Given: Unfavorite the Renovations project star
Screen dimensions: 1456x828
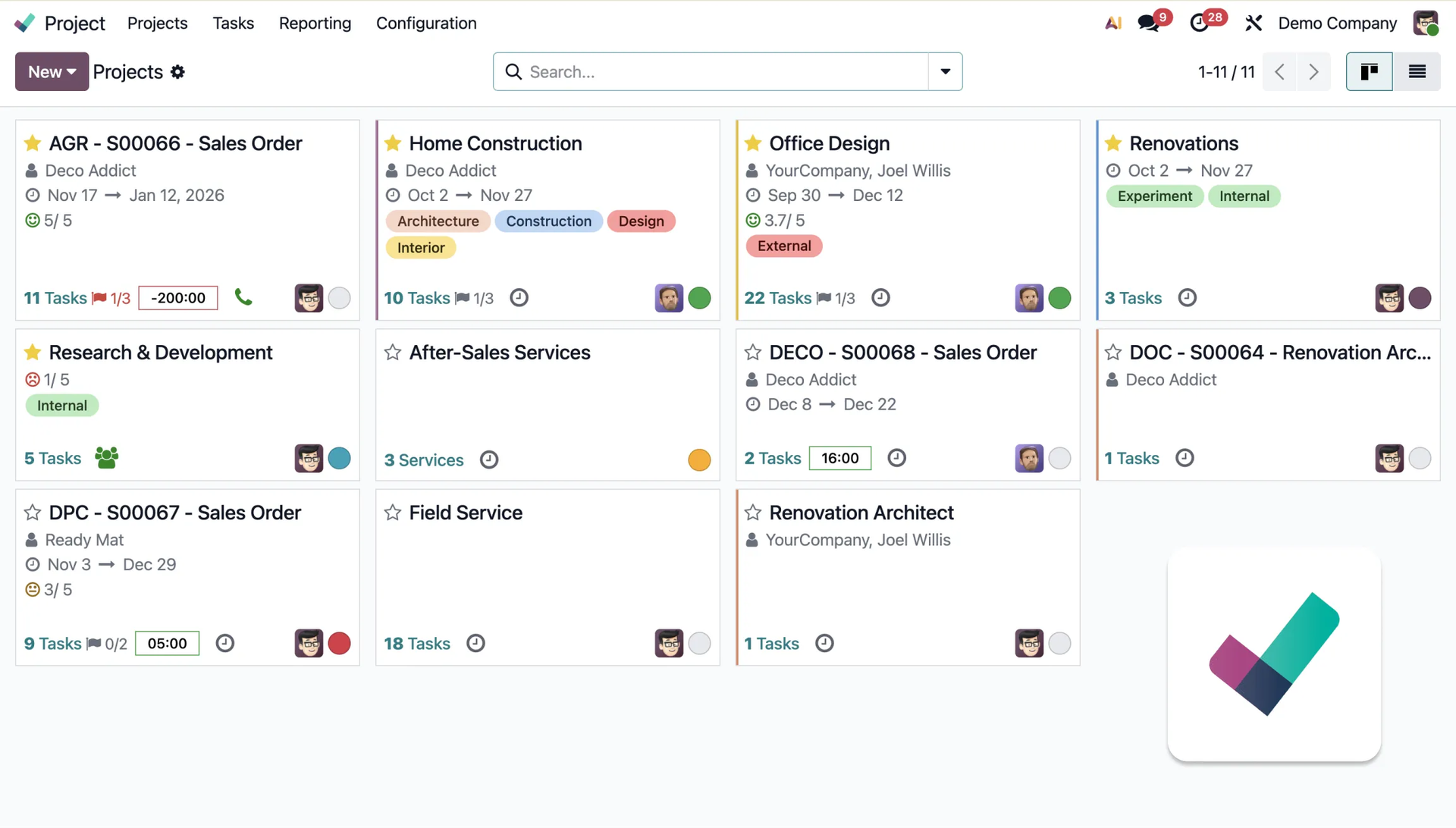Looking at the screenshot, I should [x=1112, y=143].
